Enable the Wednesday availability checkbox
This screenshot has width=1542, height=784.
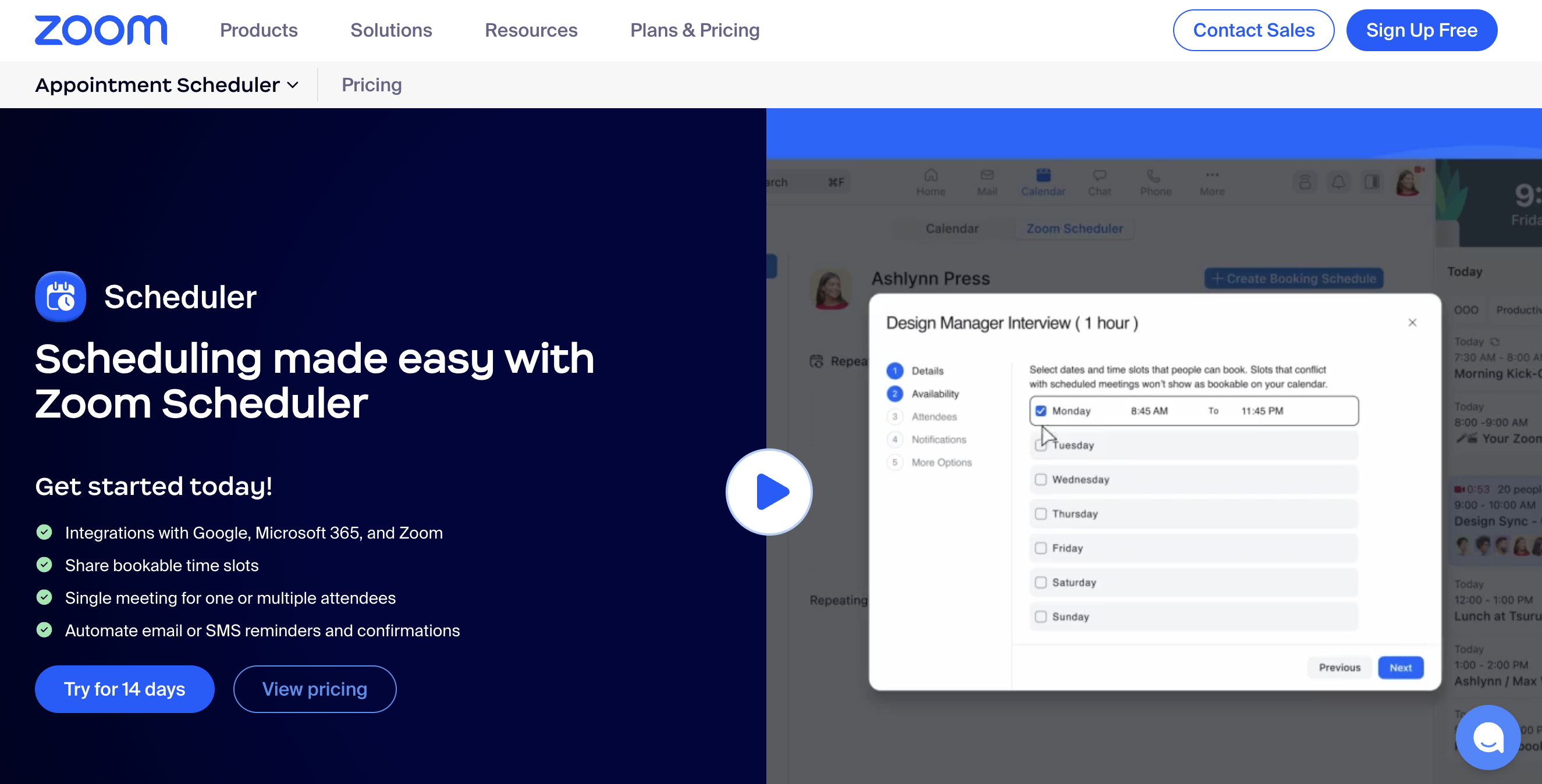1042,479
